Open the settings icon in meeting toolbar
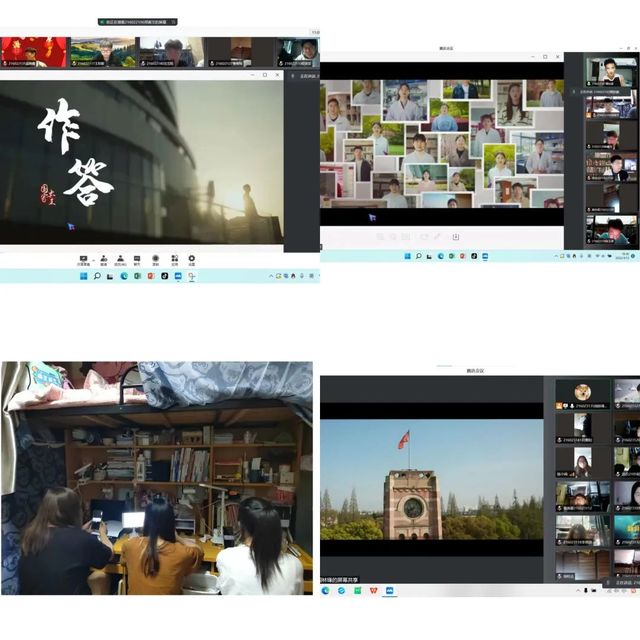Image resolution: width=640 pixels, height=640 pixels. (191, 258)
